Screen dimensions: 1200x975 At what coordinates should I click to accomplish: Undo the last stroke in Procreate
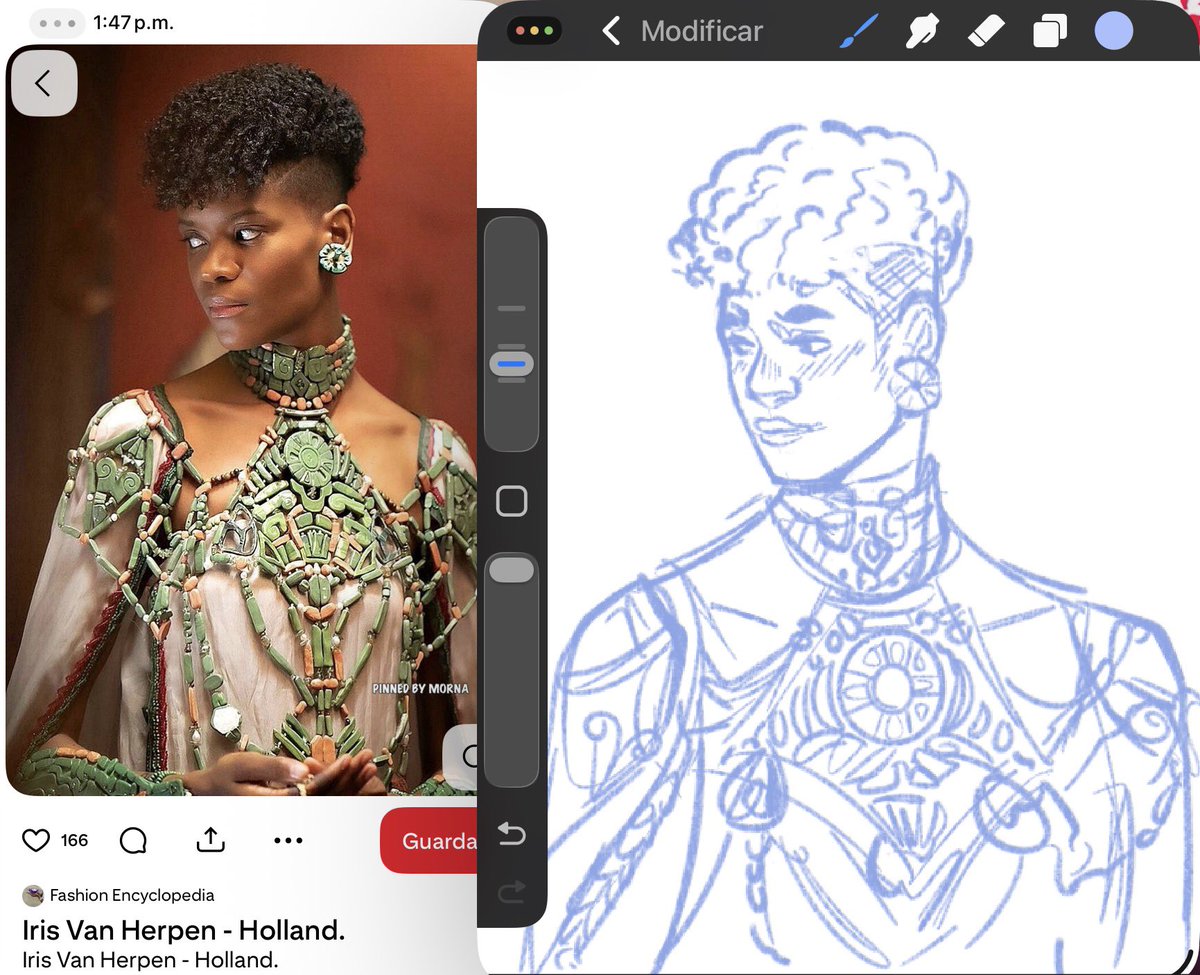click(x=511, y=834)
